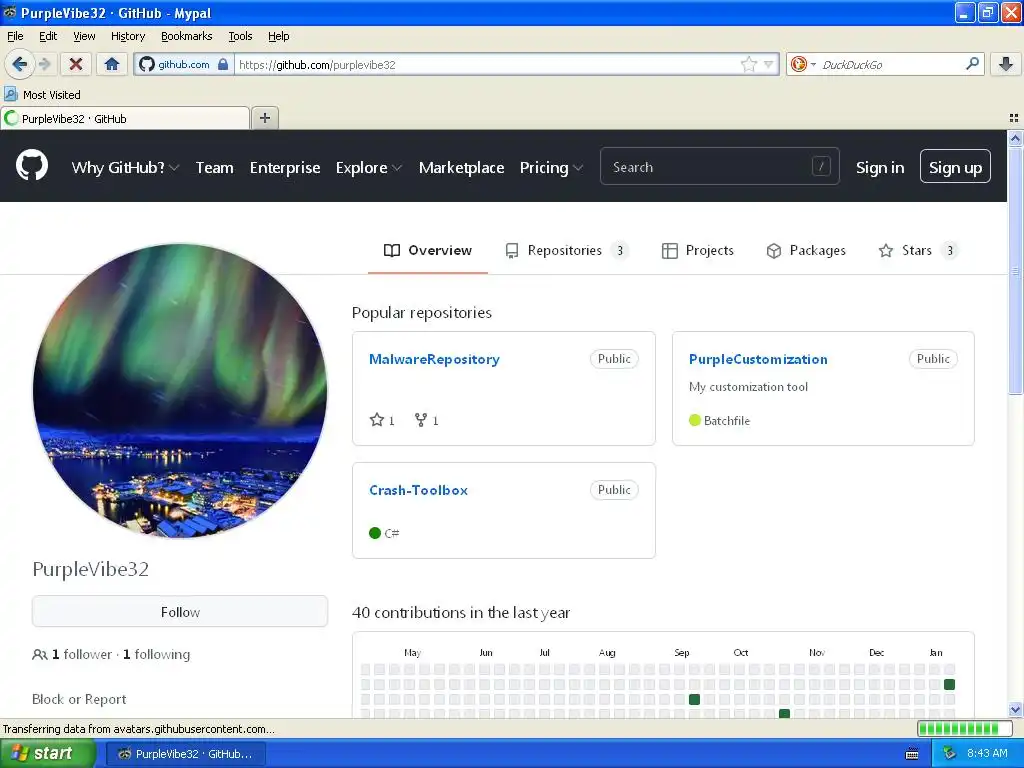Expand the Why GitHub? menu
The height and width of the screenshot is (768, 1024).
tap(125, 168)
